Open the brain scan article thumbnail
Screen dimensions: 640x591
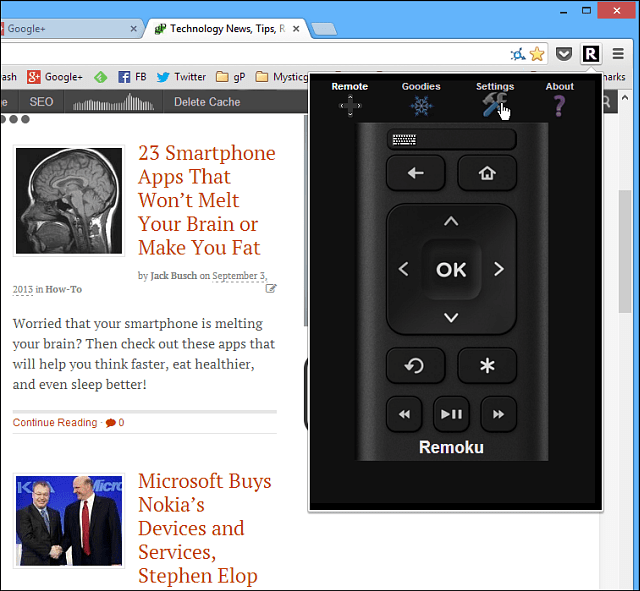click(x=69, y=200)
